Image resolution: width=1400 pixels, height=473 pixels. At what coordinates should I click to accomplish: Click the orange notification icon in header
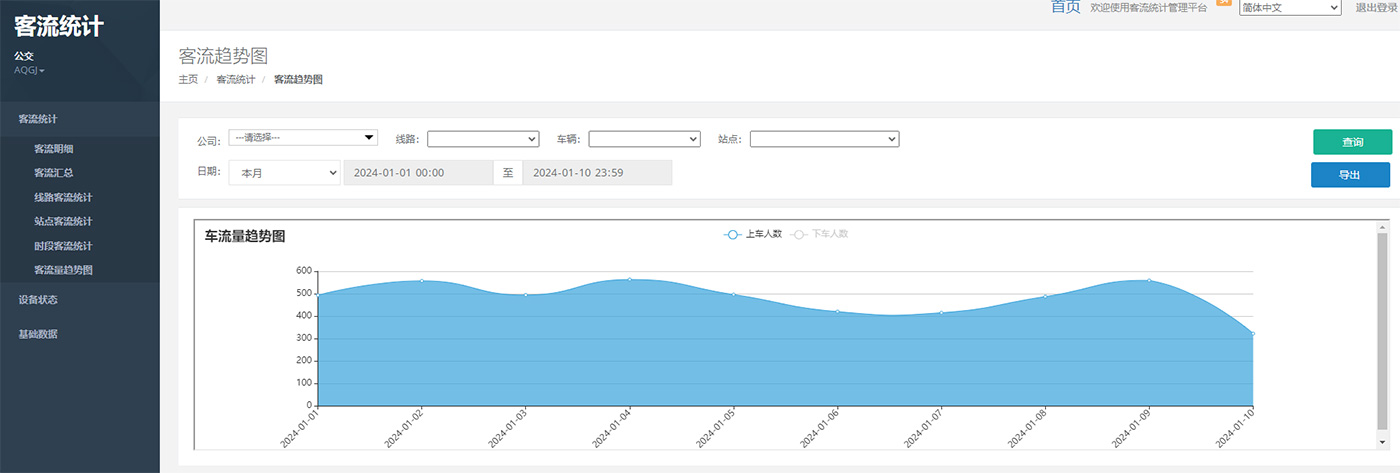click(x=1223, y=3)
